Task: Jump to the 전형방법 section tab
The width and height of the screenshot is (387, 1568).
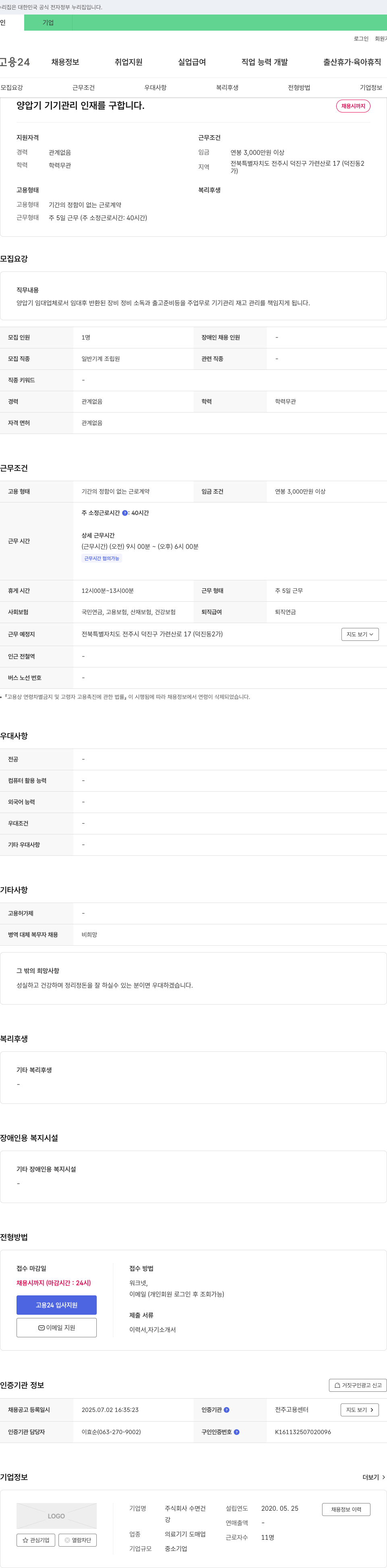Action: coord(299,88)
